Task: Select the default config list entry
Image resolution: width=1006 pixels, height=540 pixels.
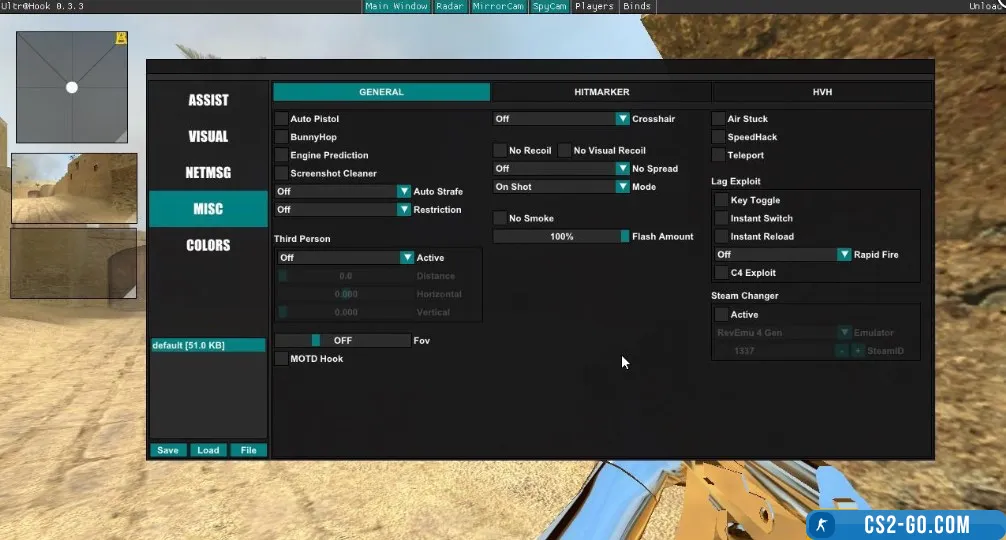Action: click(x=208, y=345)
